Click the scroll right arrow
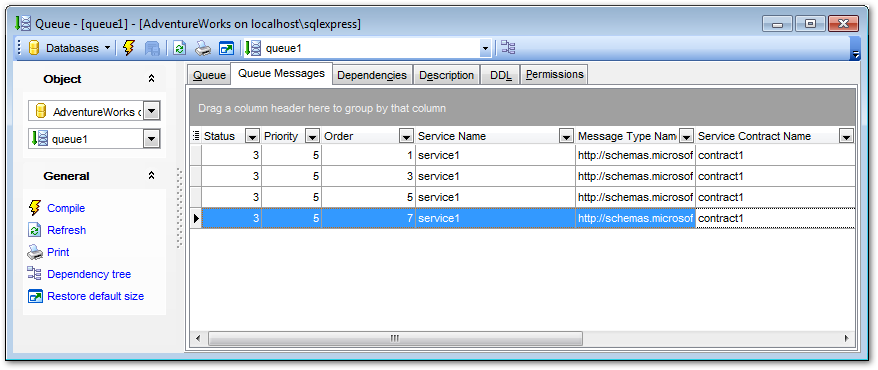878x370 pixels. (847, 338)
